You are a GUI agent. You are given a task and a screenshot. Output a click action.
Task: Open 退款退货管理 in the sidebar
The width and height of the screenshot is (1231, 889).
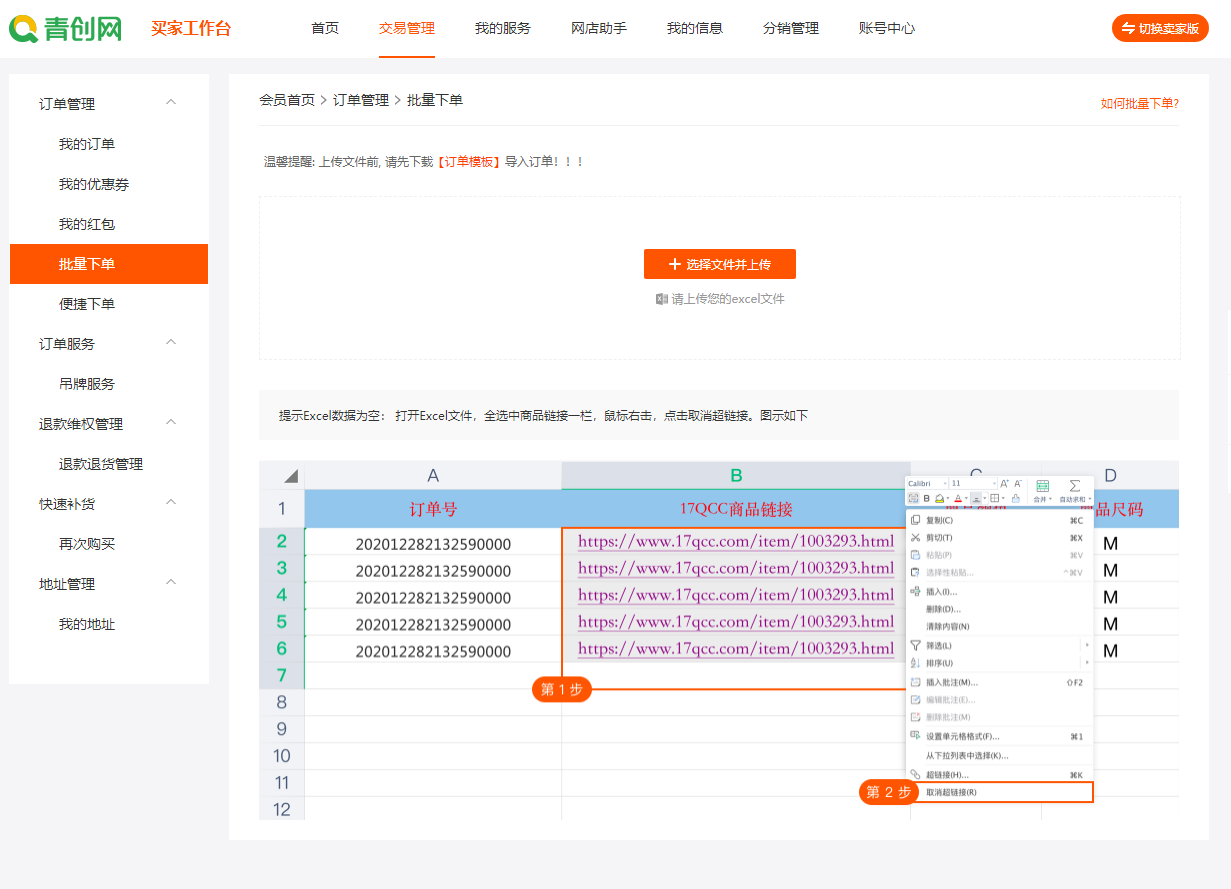click(x=101, y=464)
